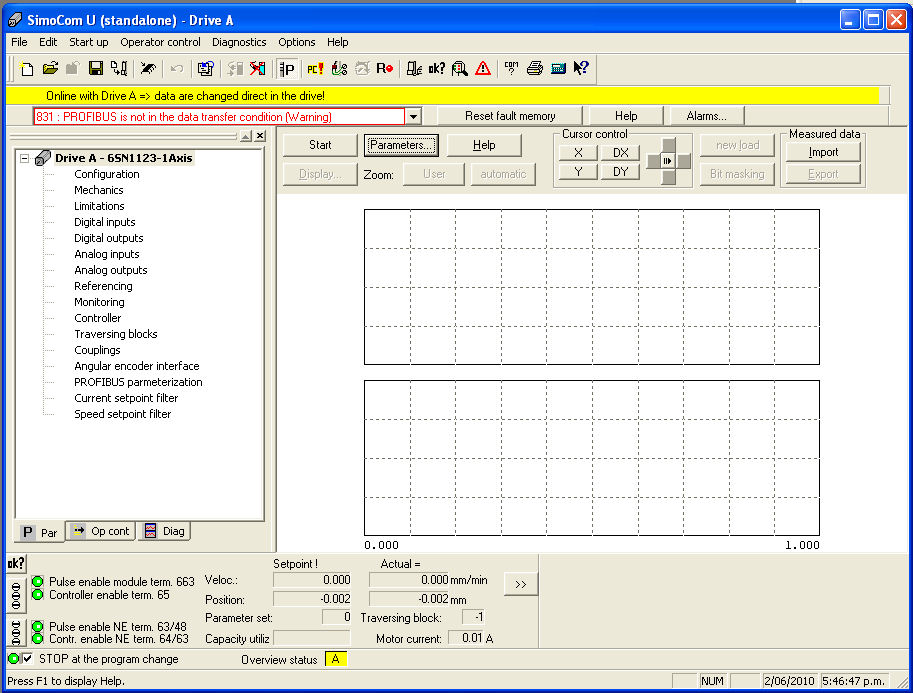Click the blue device icon after the printer

[558, 69]
